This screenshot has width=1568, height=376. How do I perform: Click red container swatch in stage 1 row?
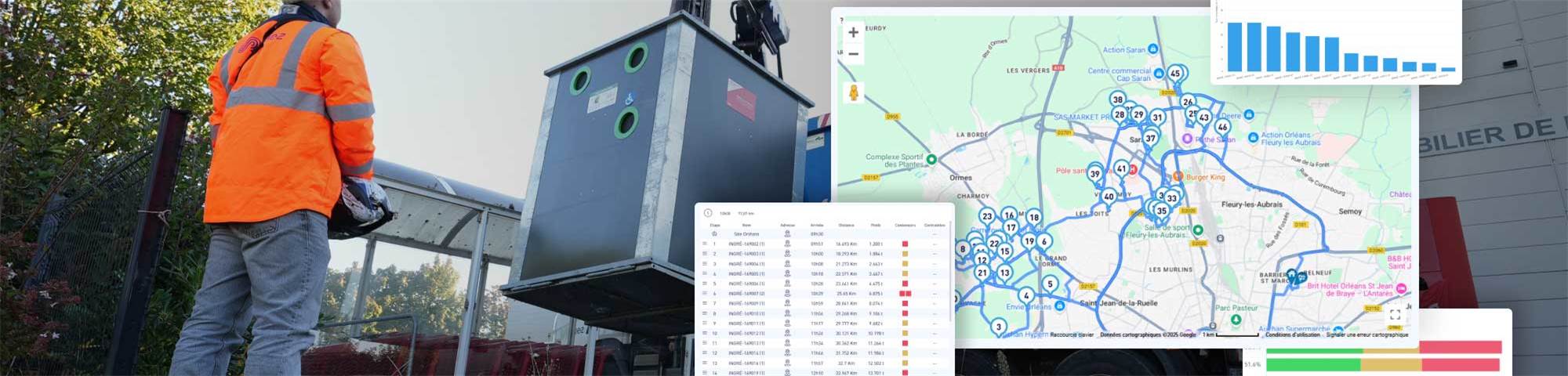(905, 244)
